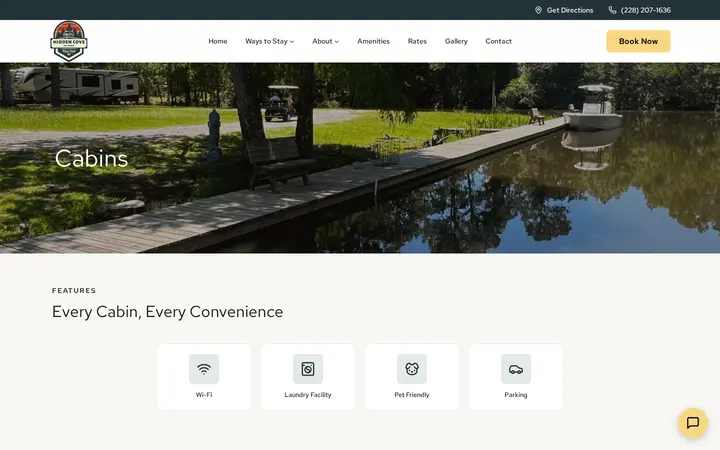Click the Parking label text

[x=516, y=395]
